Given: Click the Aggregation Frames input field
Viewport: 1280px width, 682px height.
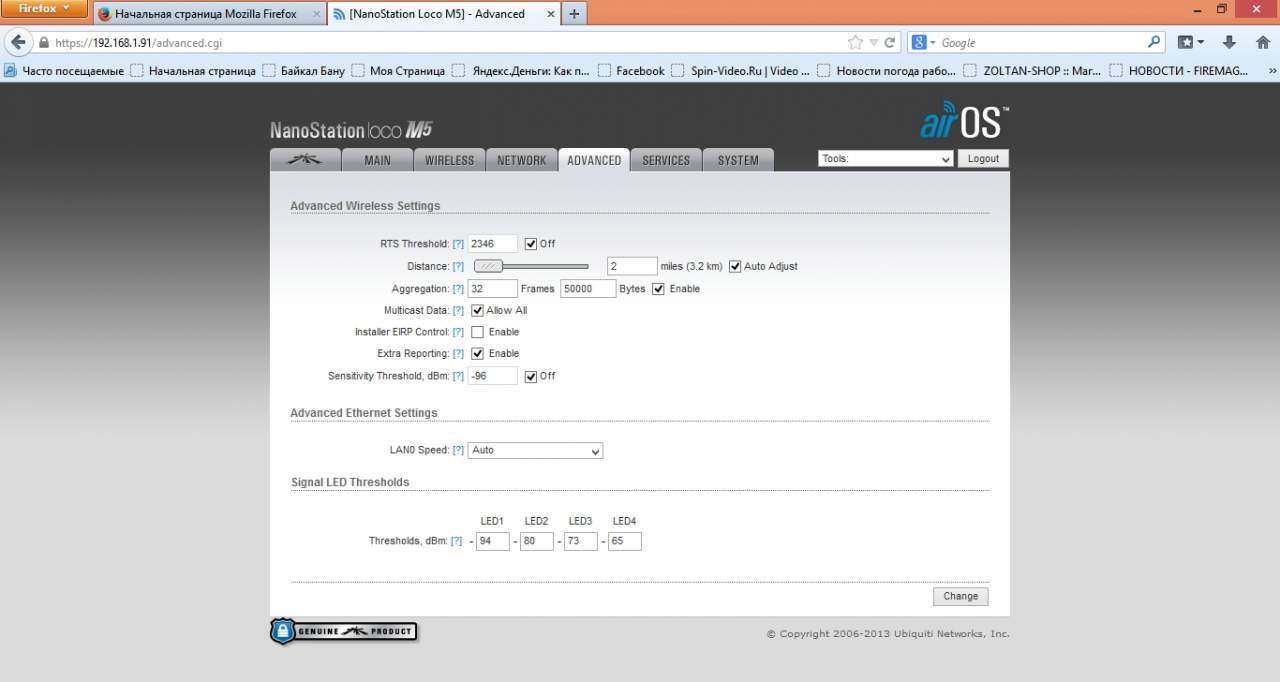Looking at the screenshot, I should [493, 289].
